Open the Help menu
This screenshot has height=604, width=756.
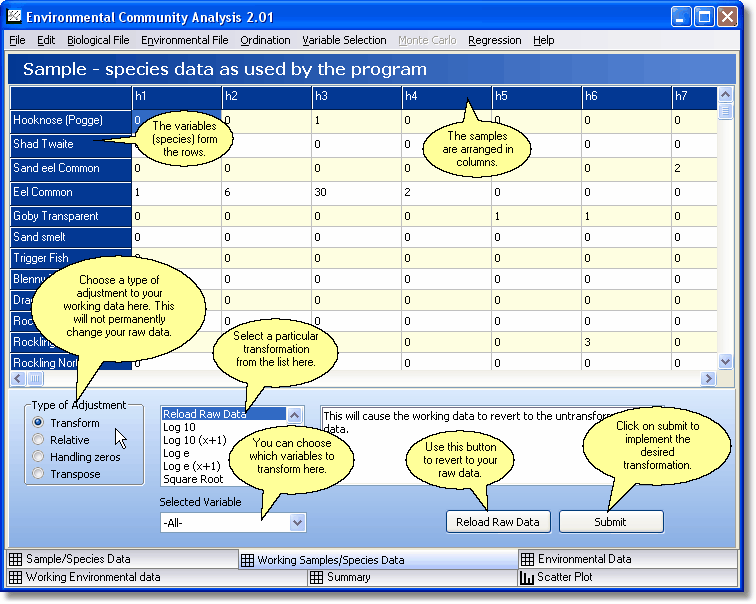543,40
